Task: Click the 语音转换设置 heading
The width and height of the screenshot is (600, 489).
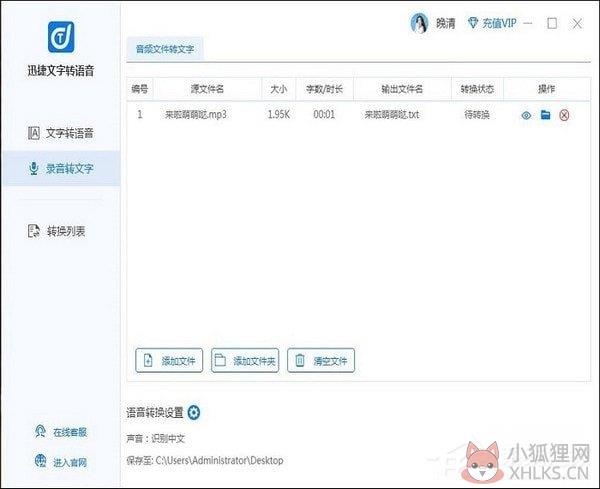Action: click(x=155, y=412)
